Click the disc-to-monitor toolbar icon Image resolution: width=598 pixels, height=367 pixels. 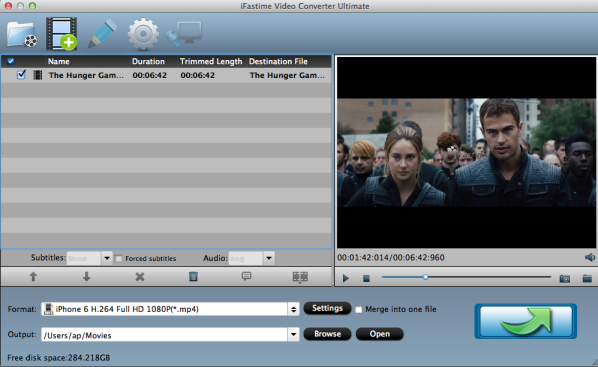[x=184, y=34]
